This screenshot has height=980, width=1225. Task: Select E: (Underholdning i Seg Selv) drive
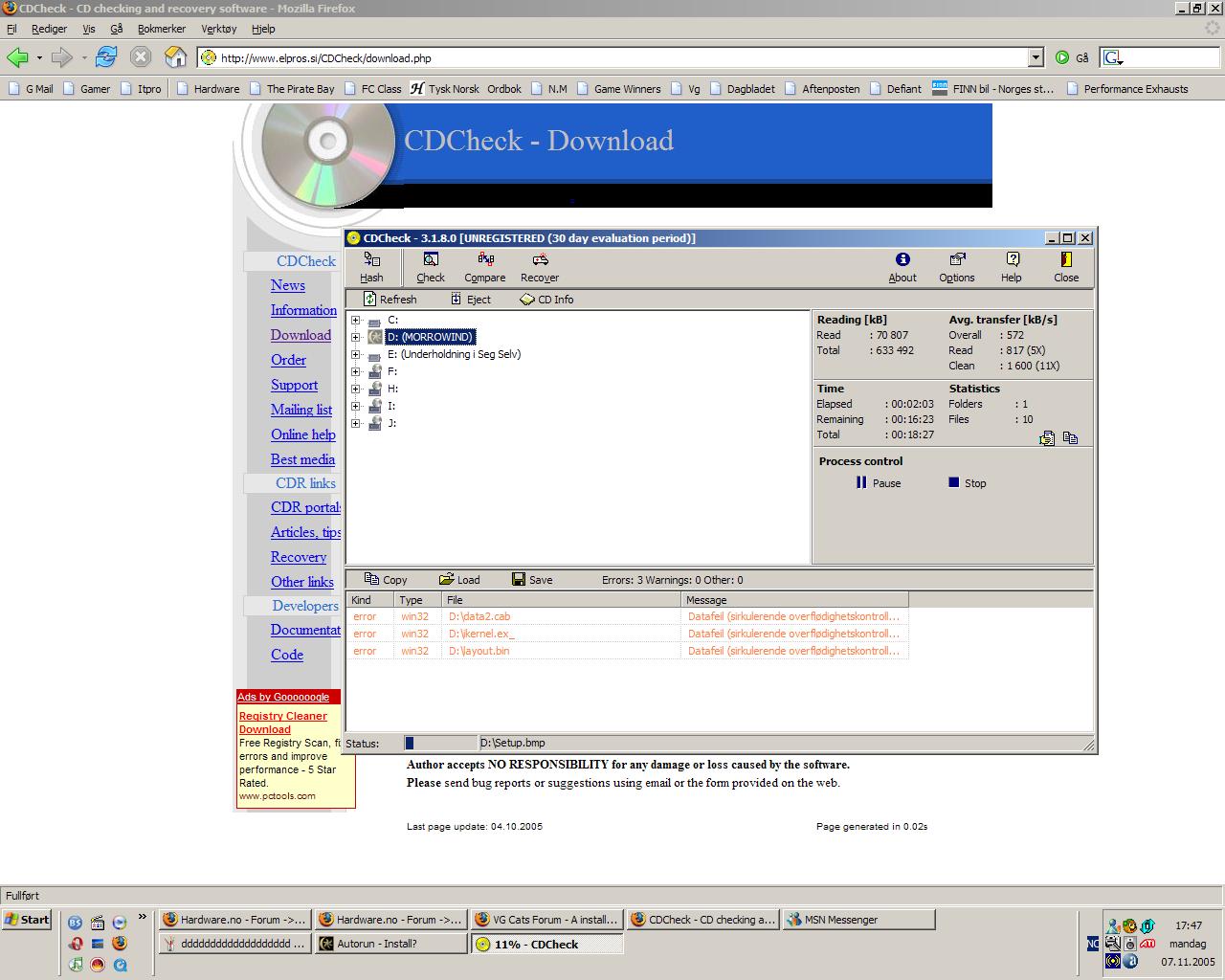[x=454, y=354]
